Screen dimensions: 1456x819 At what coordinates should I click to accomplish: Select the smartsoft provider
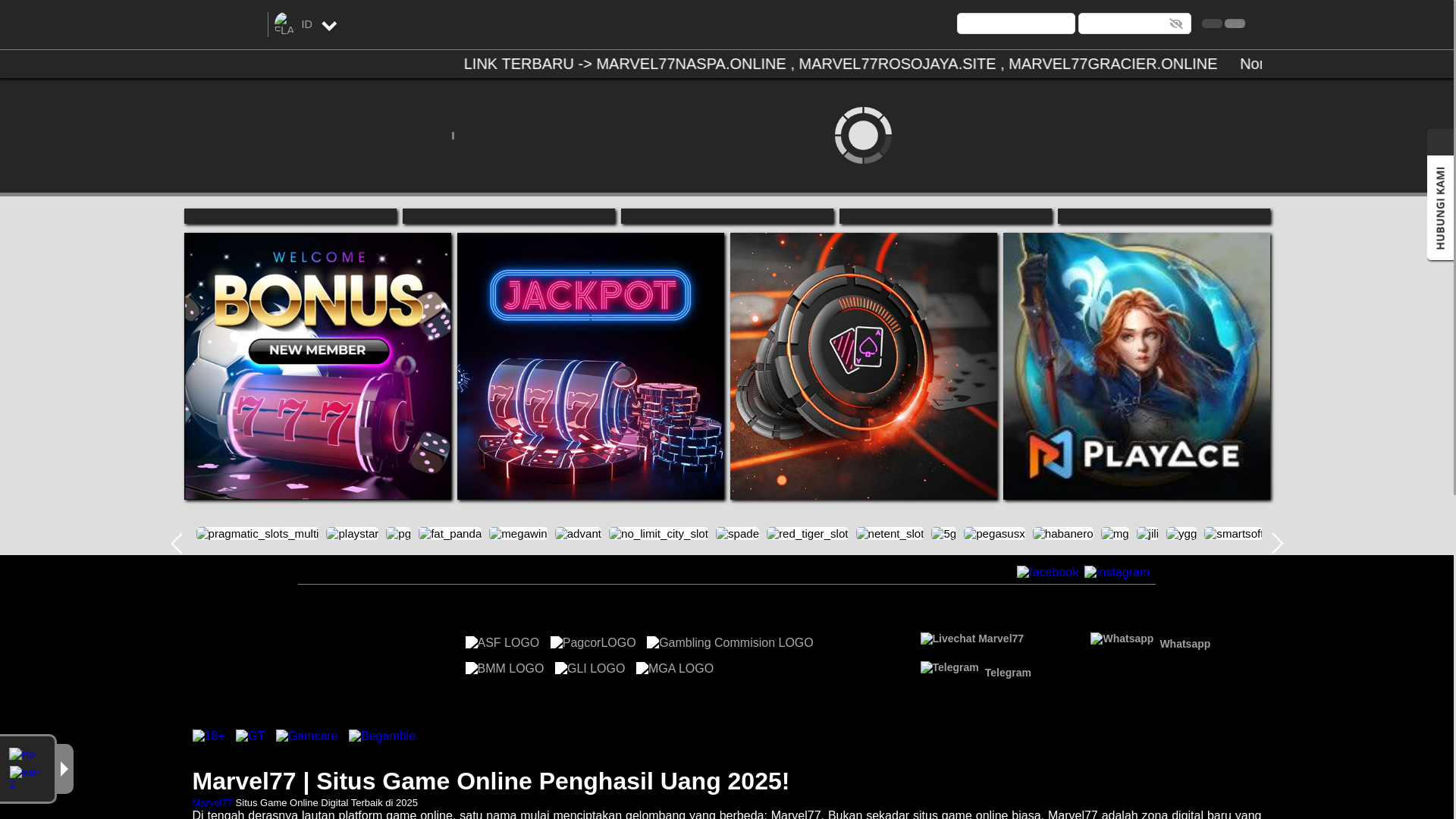(x=1233, y=534)
